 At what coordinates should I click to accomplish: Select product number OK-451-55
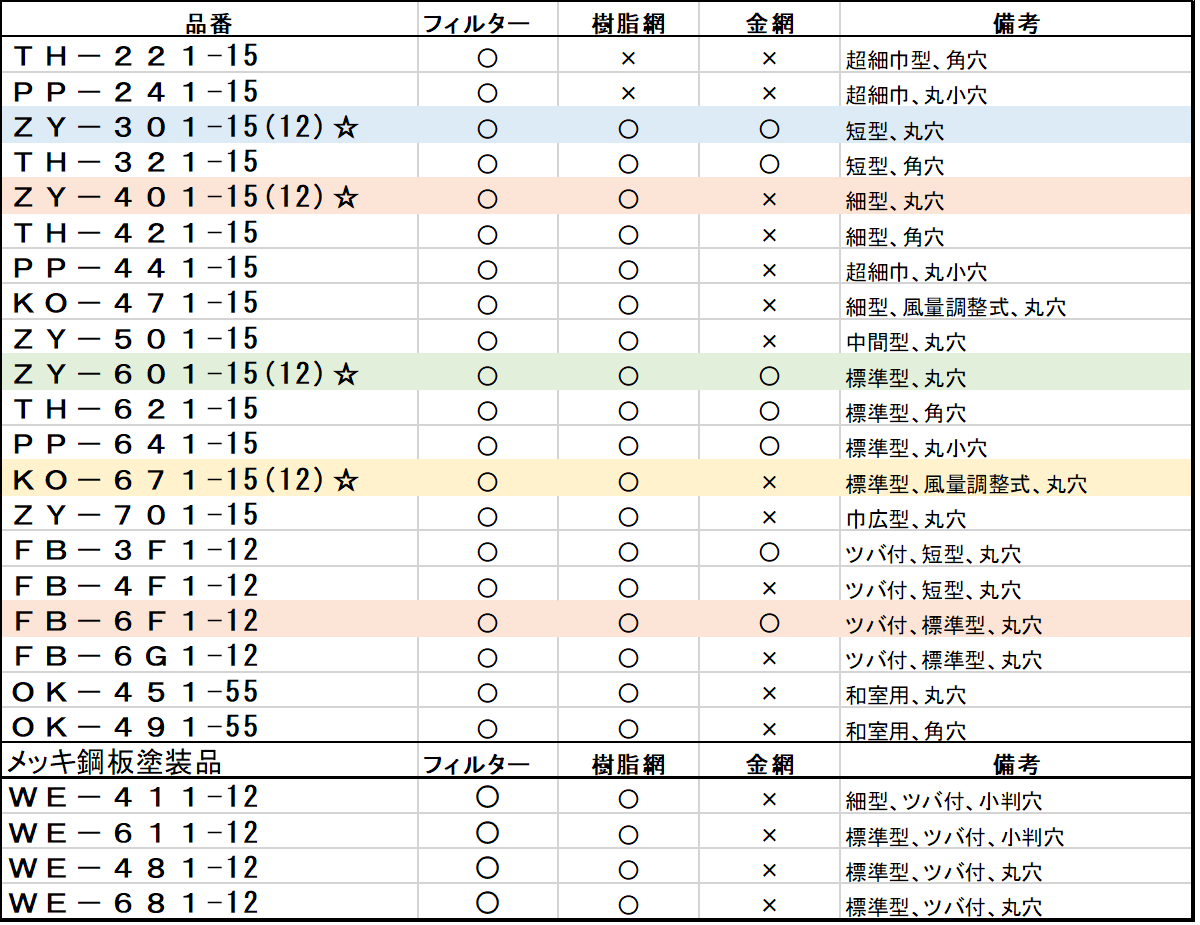[x=136, y=691]
